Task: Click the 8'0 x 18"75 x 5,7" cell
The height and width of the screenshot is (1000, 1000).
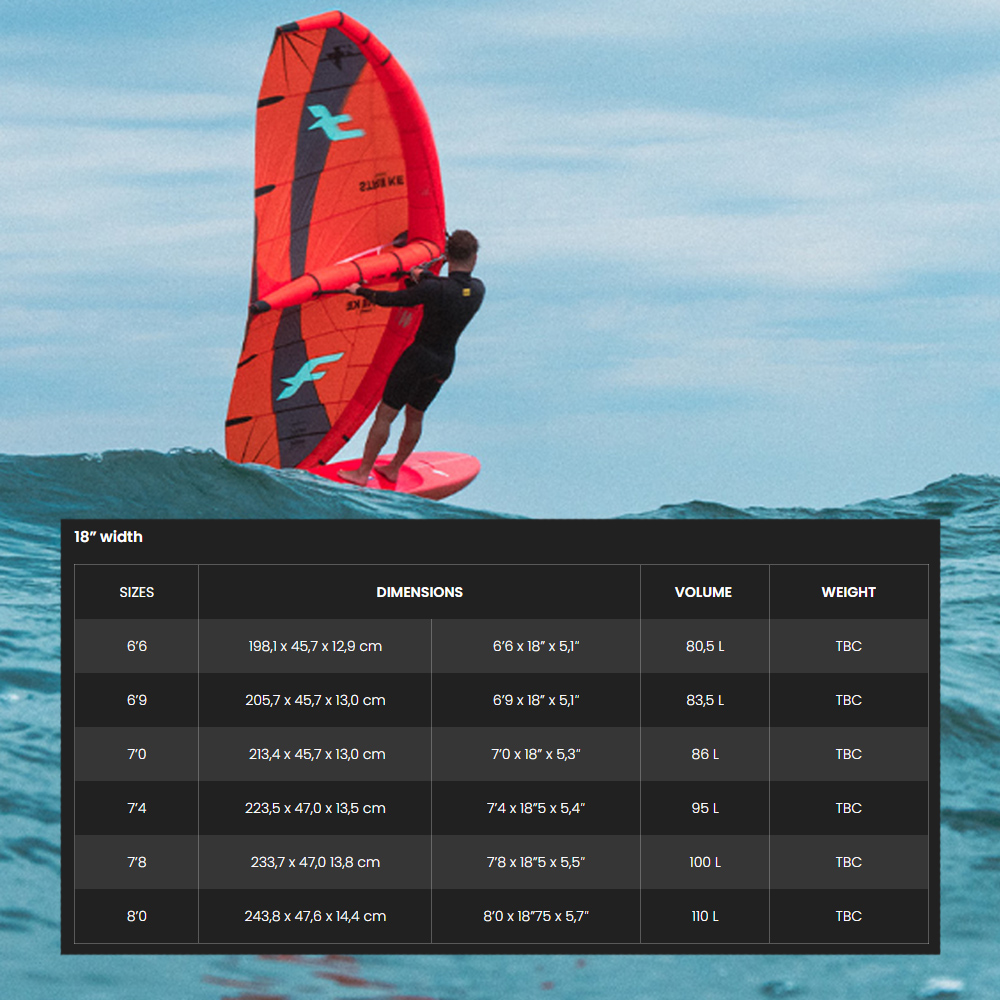Action: click(536, 916)
